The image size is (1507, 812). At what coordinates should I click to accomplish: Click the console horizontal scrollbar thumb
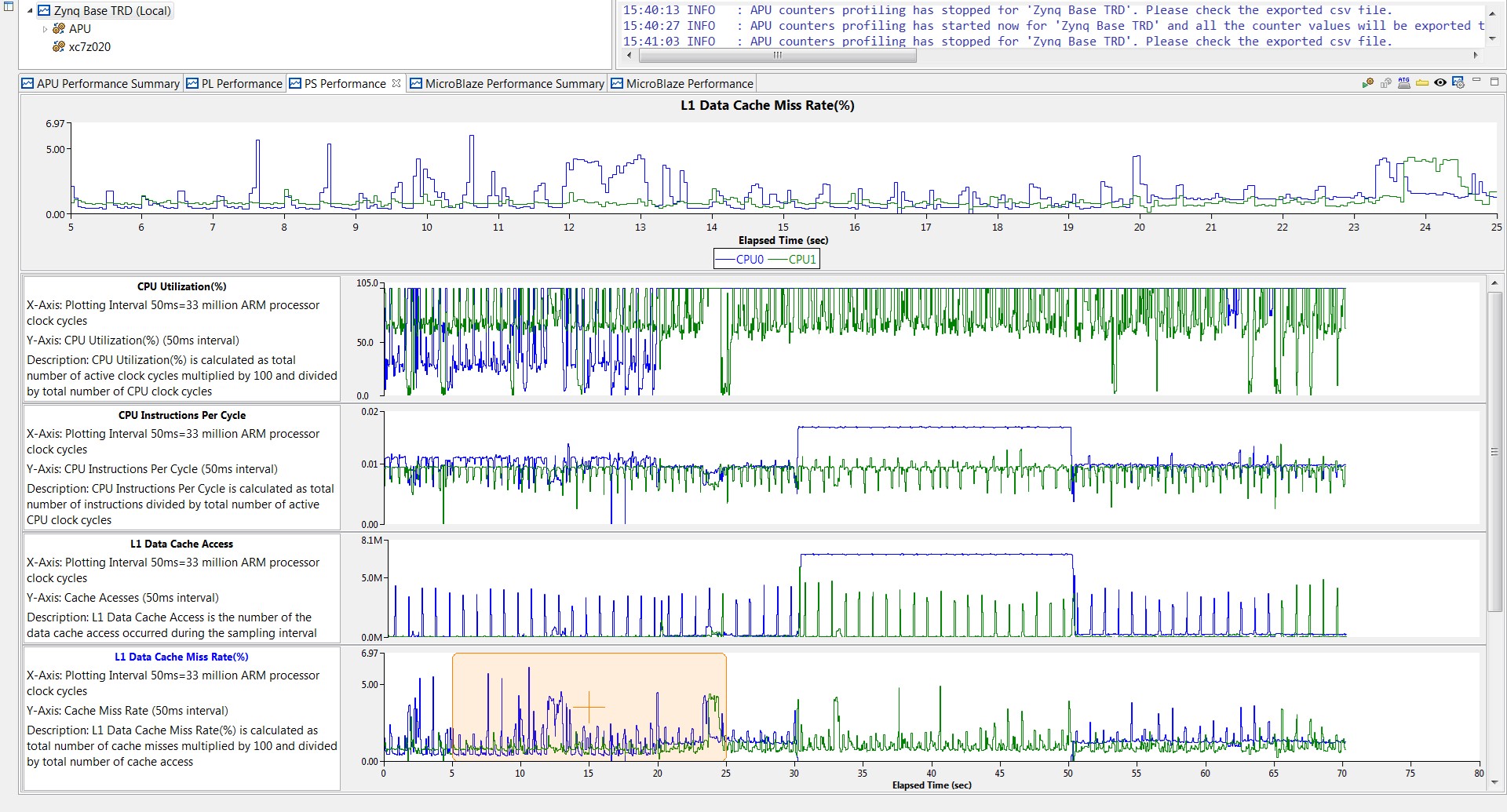pyautogui.click(x=778, y=55)
